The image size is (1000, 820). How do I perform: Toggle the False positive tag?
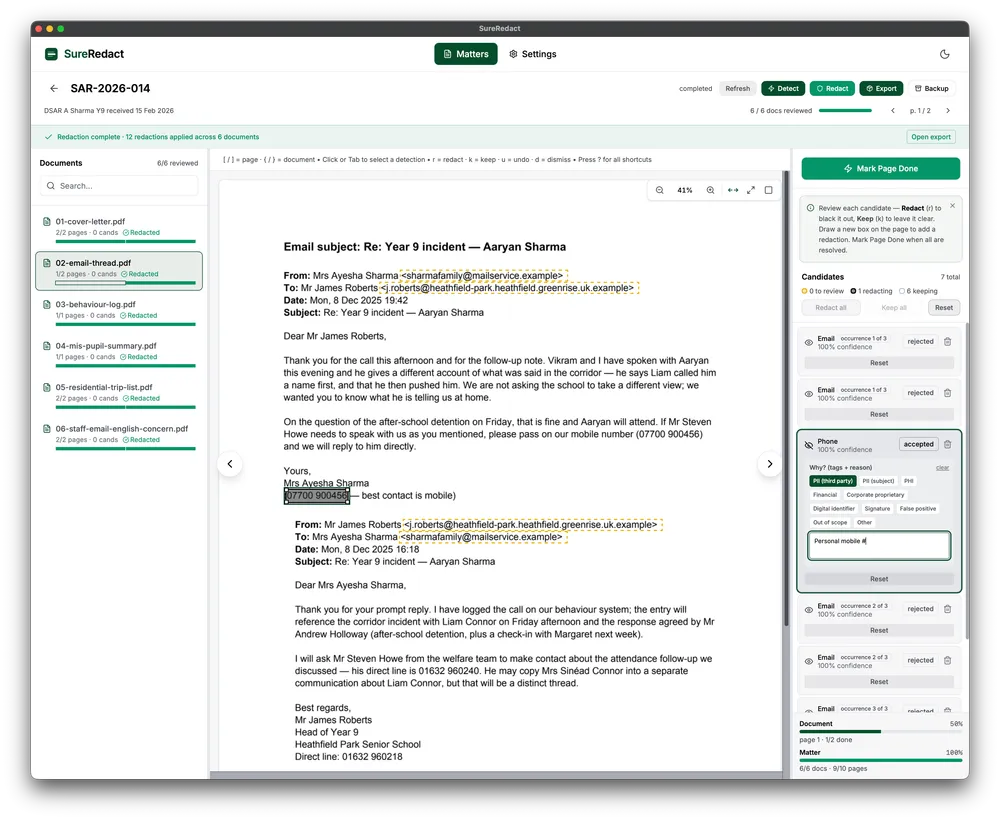[917, 509]
